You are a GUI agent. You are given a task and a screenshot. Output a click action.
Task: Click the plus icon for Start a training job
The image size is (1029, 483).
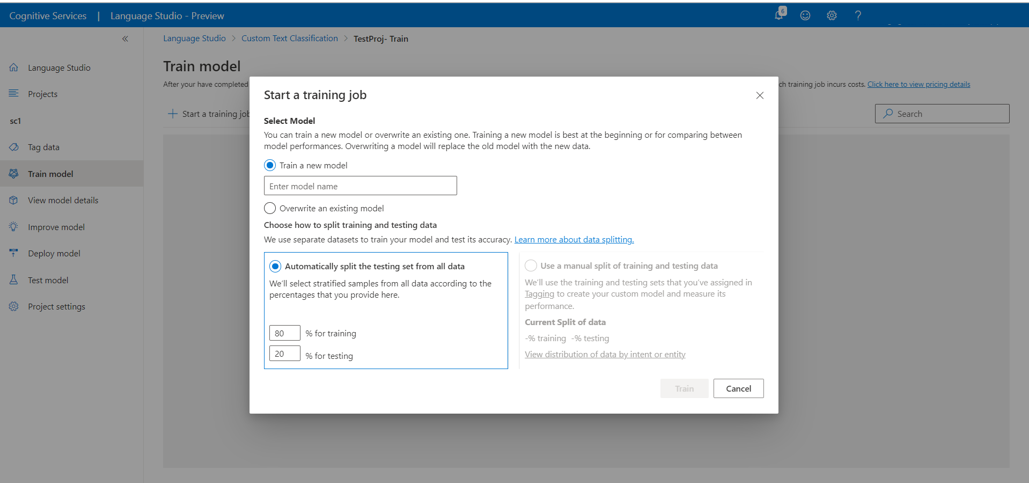click(x=173, y=114)
